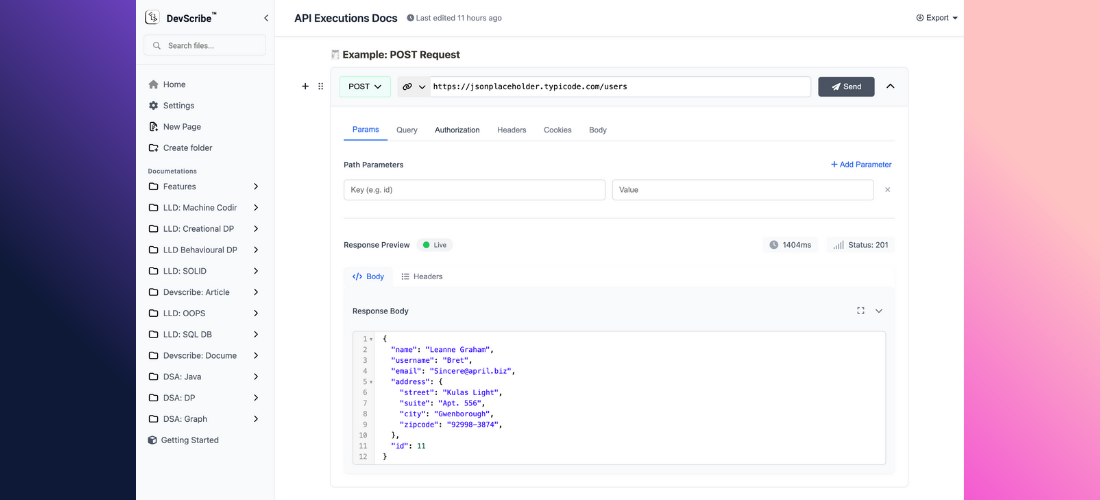Click the clock icon showing 1404ms

coord(774,245)
